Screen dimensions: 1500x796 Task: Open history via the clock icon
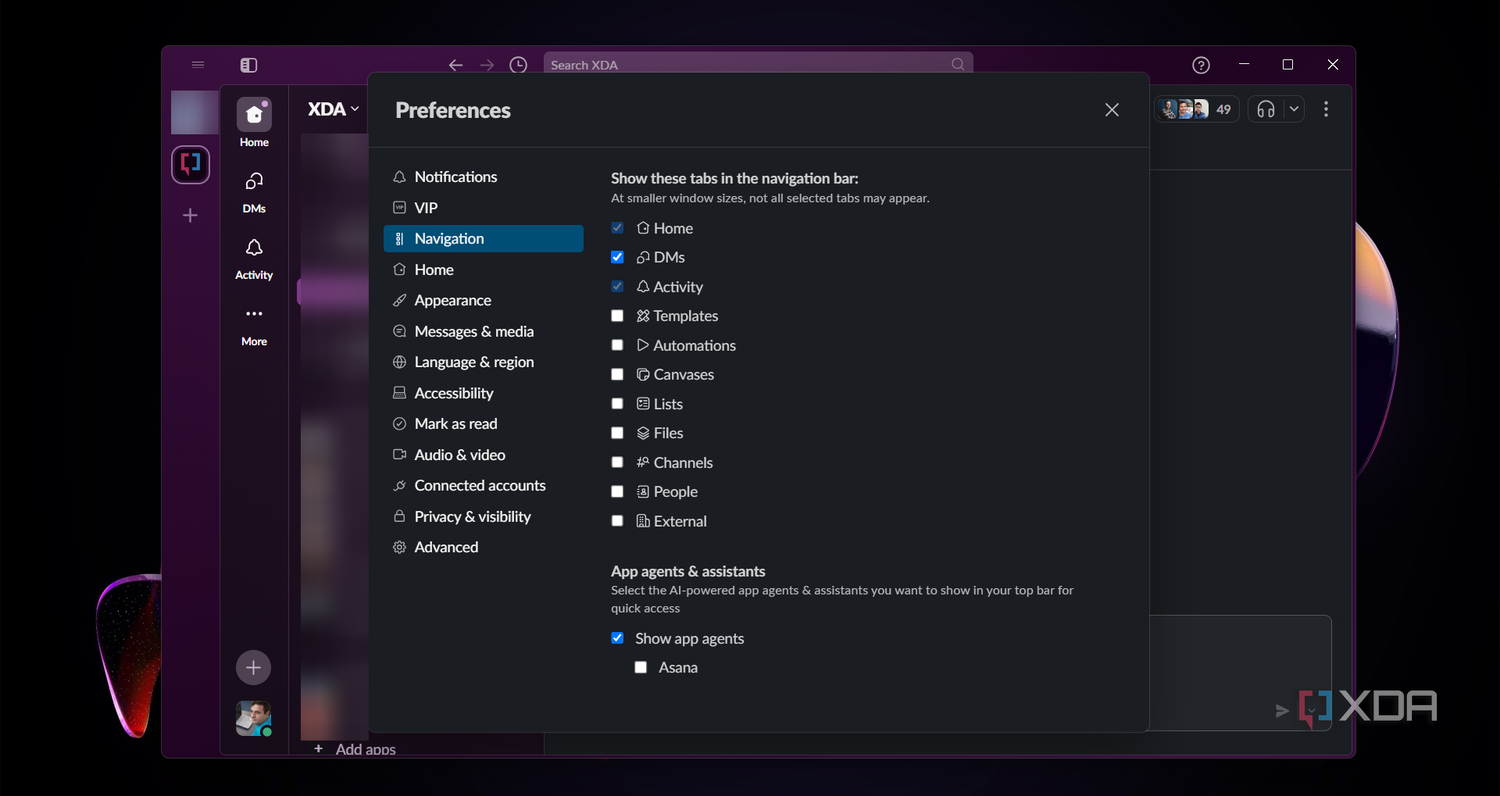(518, 65)
